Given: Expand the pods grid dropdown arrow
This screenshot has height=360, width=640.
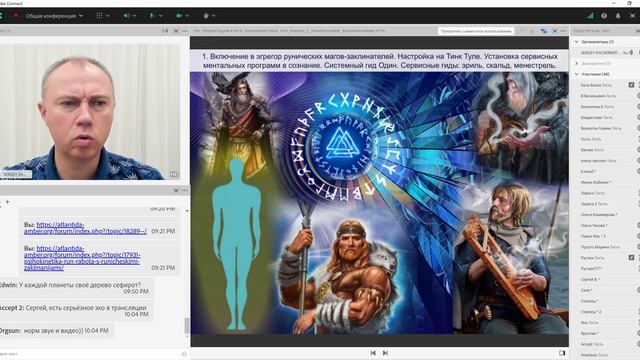Looking at the screenshot, I should 108,16.
